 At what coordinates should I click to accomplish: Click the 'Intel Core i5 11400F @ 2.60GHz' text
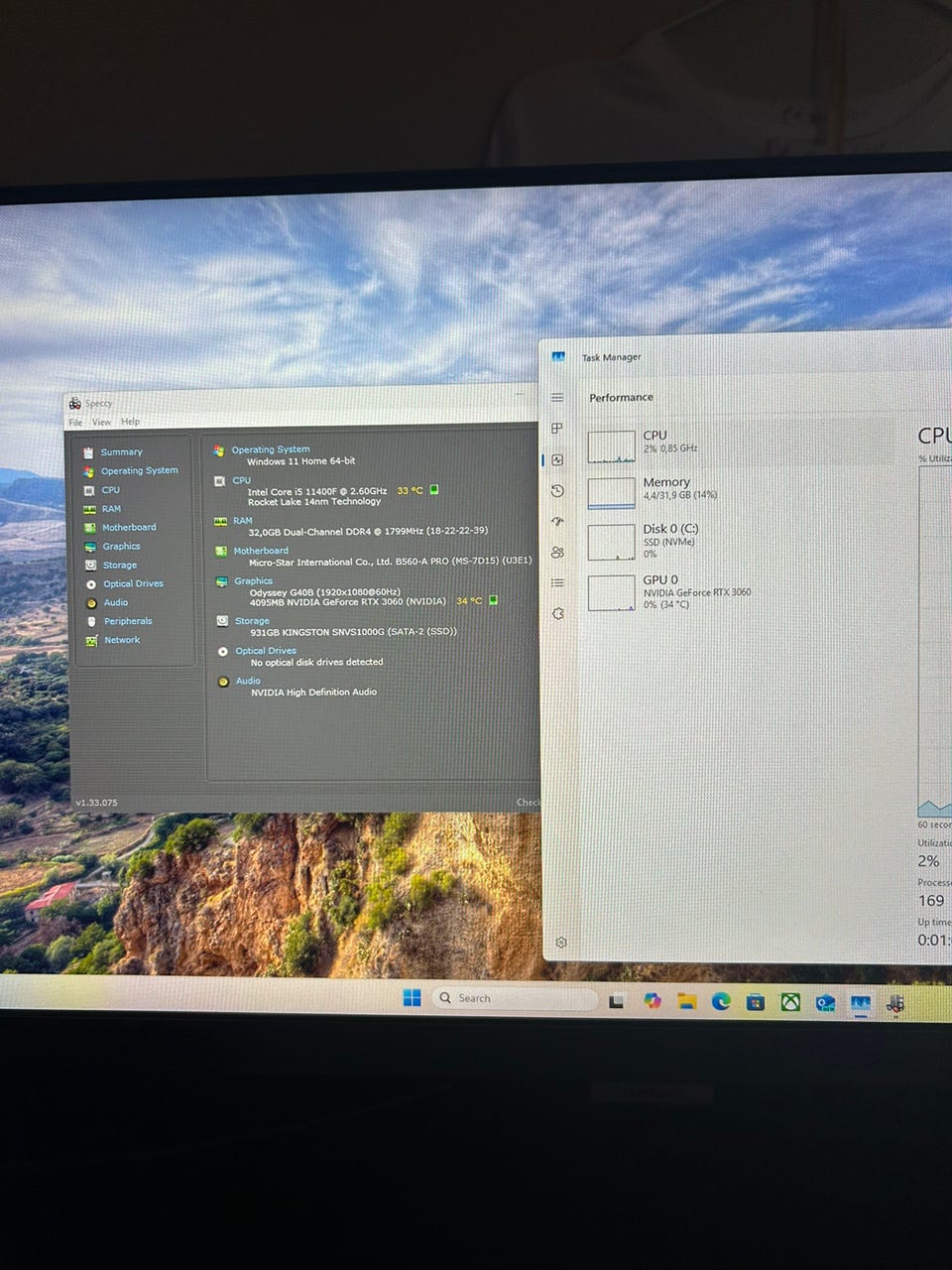click(317, 491)
